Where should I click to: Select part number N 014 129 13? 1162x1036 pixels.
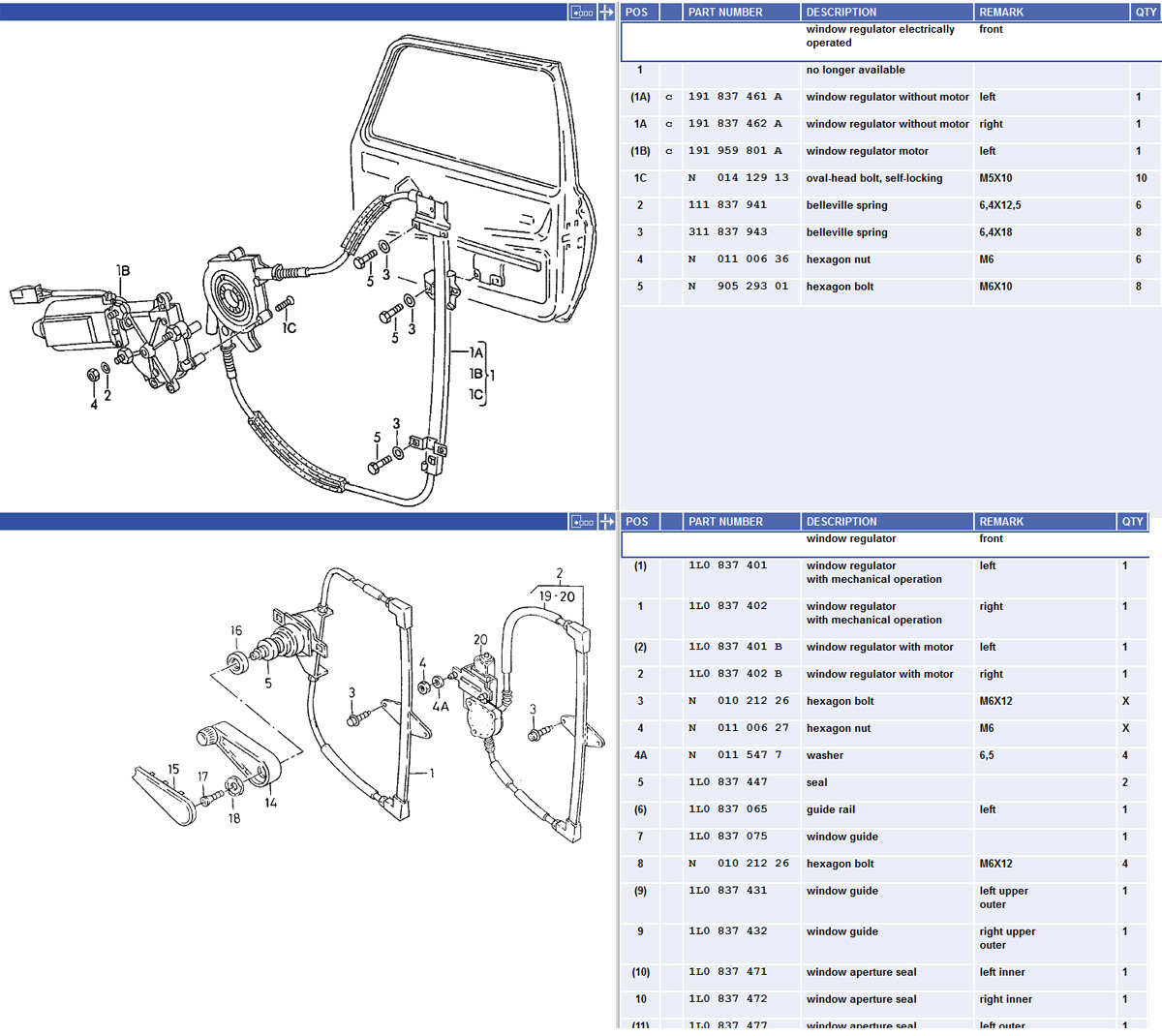pyautogui.click(x=738, y=178)
